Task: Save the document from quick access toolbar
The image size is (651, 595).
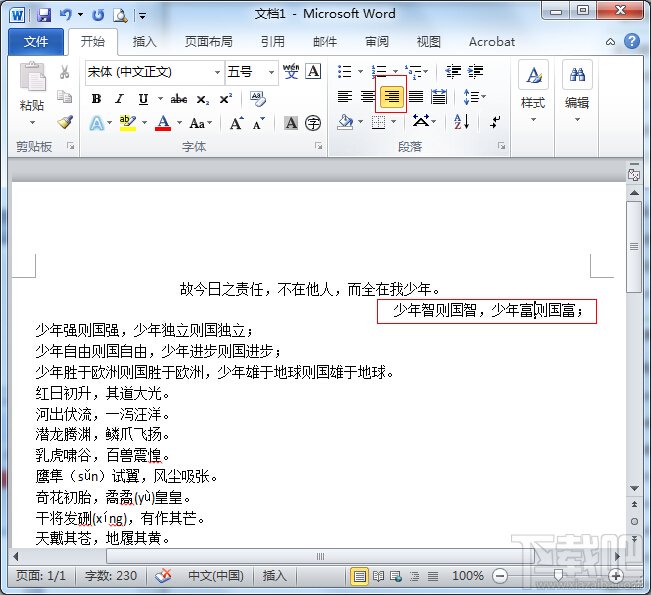Action: (44, 15)
